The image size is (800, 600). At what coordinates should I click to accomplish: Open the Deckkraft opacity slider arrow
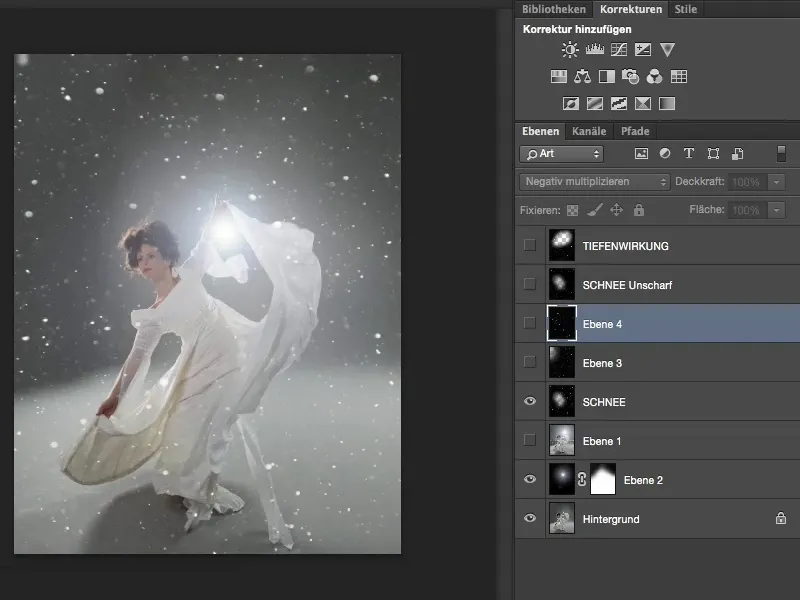[777, 182]
